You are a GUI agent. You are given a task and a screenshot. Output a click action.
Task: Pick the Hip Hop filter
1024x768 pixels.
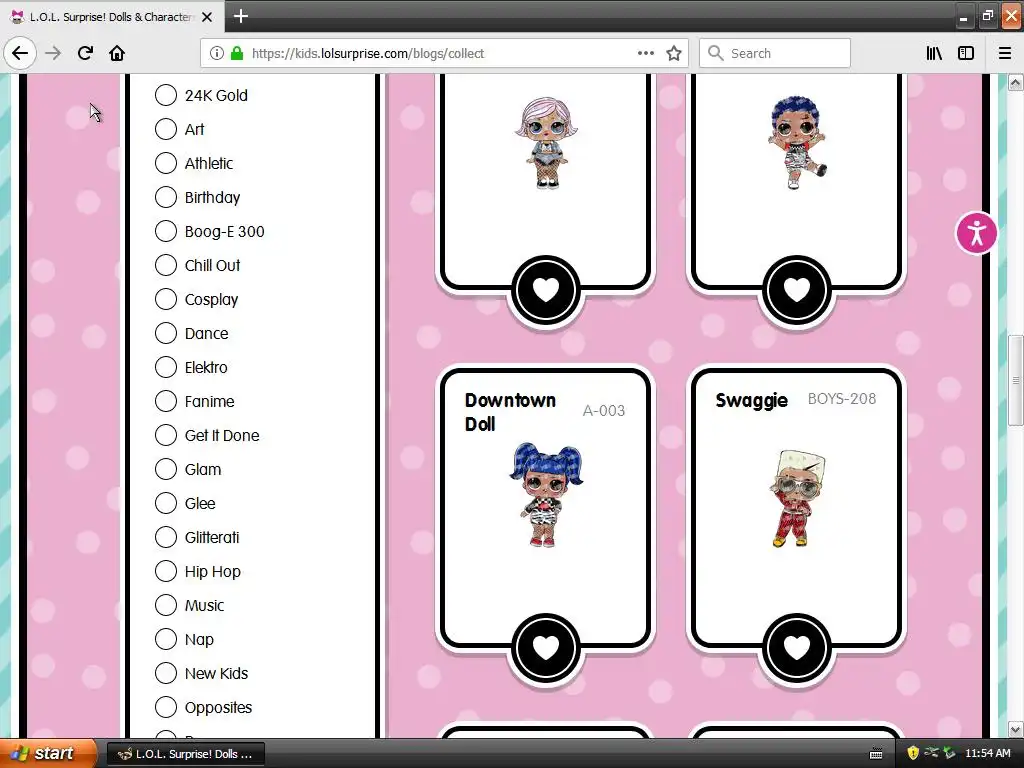click(x=198, y=571)
